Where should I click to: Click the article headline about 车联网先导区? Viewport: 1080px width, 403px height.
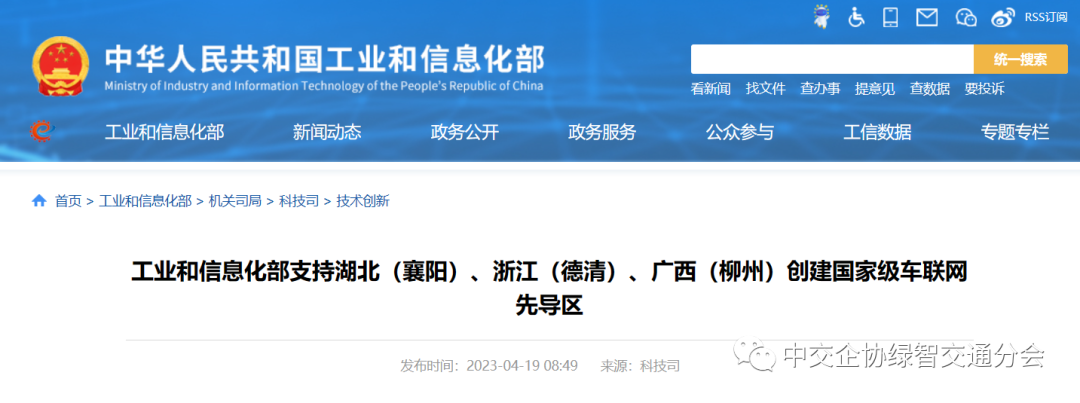[549, 289]
